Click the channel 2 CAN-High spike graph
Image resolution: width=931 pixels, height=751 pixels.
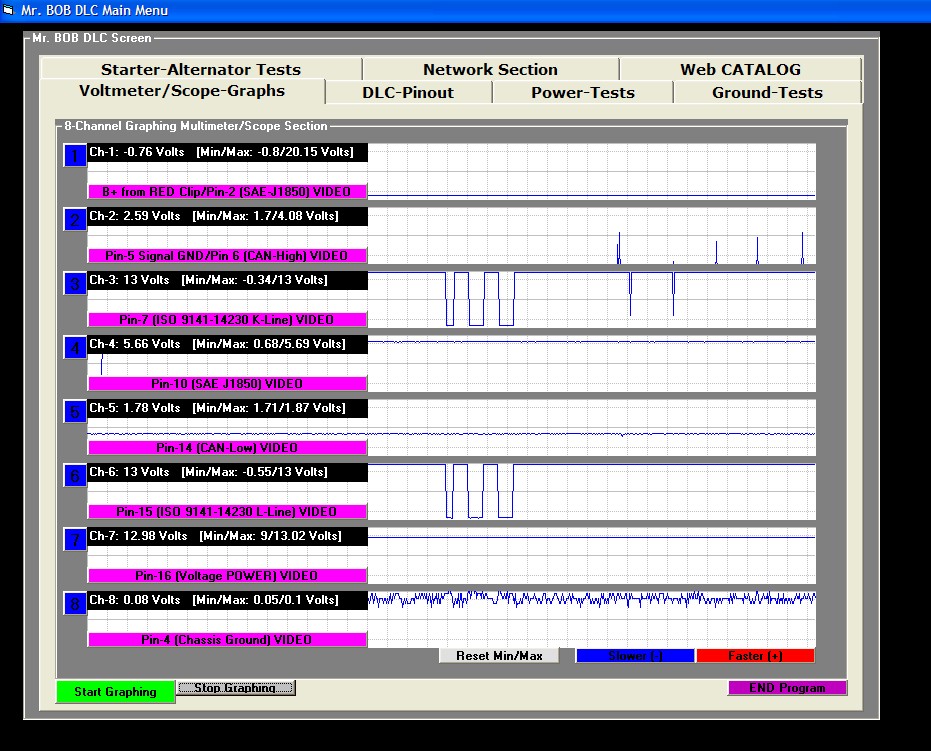tap(591, 235)
